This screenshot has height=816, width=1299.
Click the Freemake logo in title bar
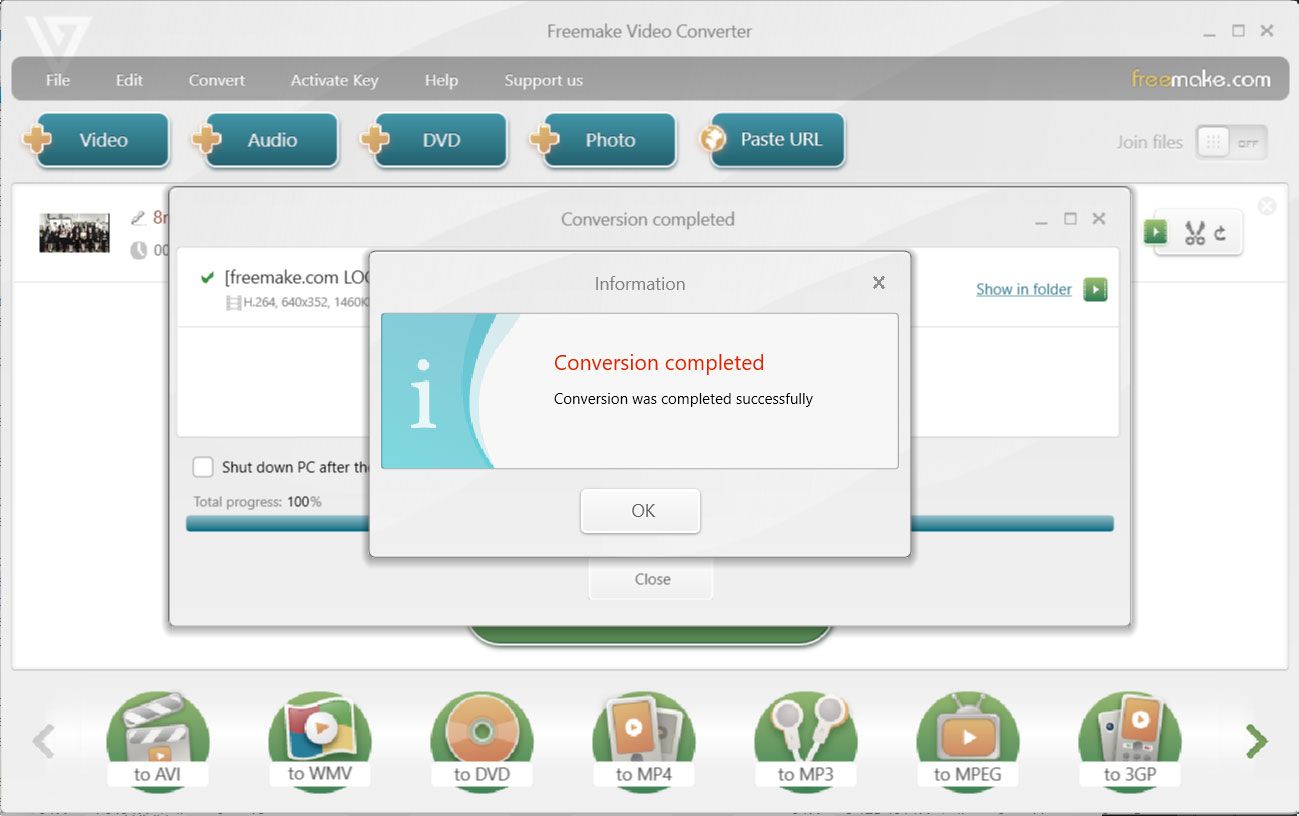(x=58, y=42)
